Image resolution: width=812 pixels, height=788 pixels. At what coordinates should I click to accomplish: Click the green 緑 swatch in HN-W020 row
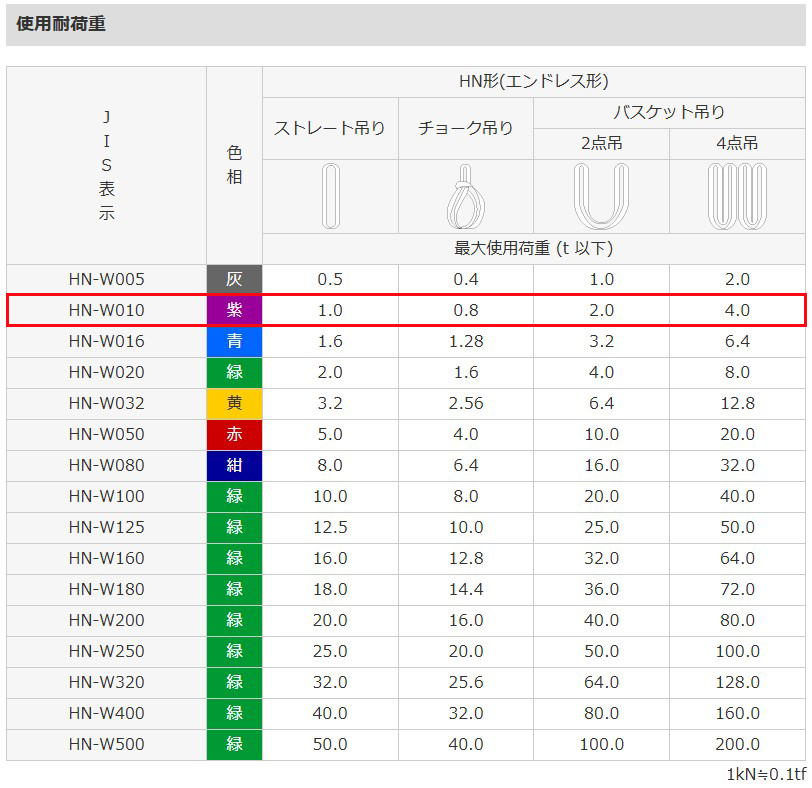(x=234, y=373)
